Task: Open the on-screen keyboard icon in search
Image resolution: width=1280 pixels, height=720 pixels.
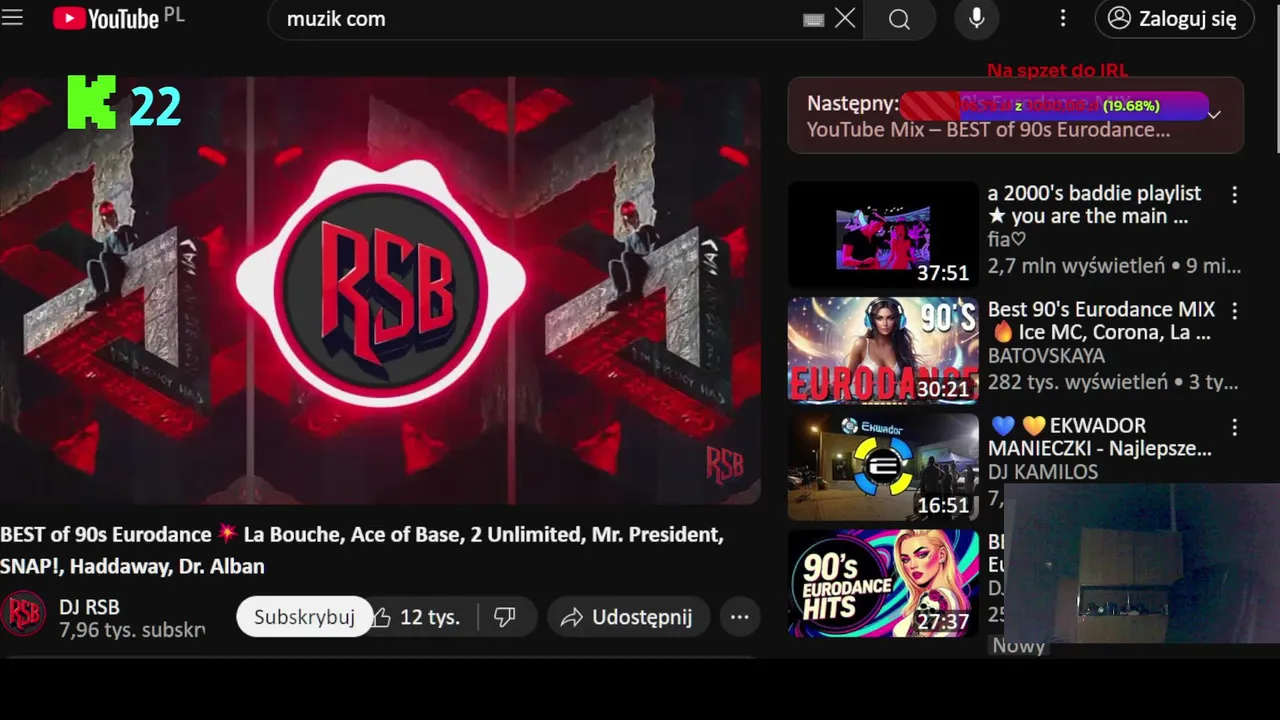Action: coord(814,19)
